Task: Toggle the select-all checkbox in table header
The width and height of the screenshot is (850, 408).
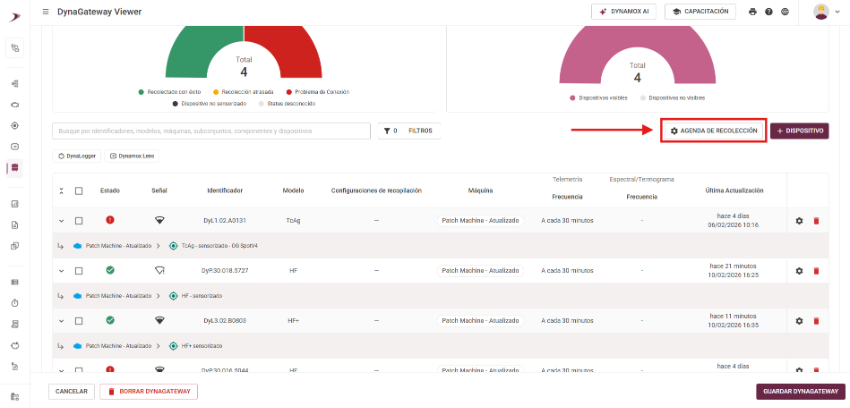Action: pyautogui.click(x=78, y=190)
